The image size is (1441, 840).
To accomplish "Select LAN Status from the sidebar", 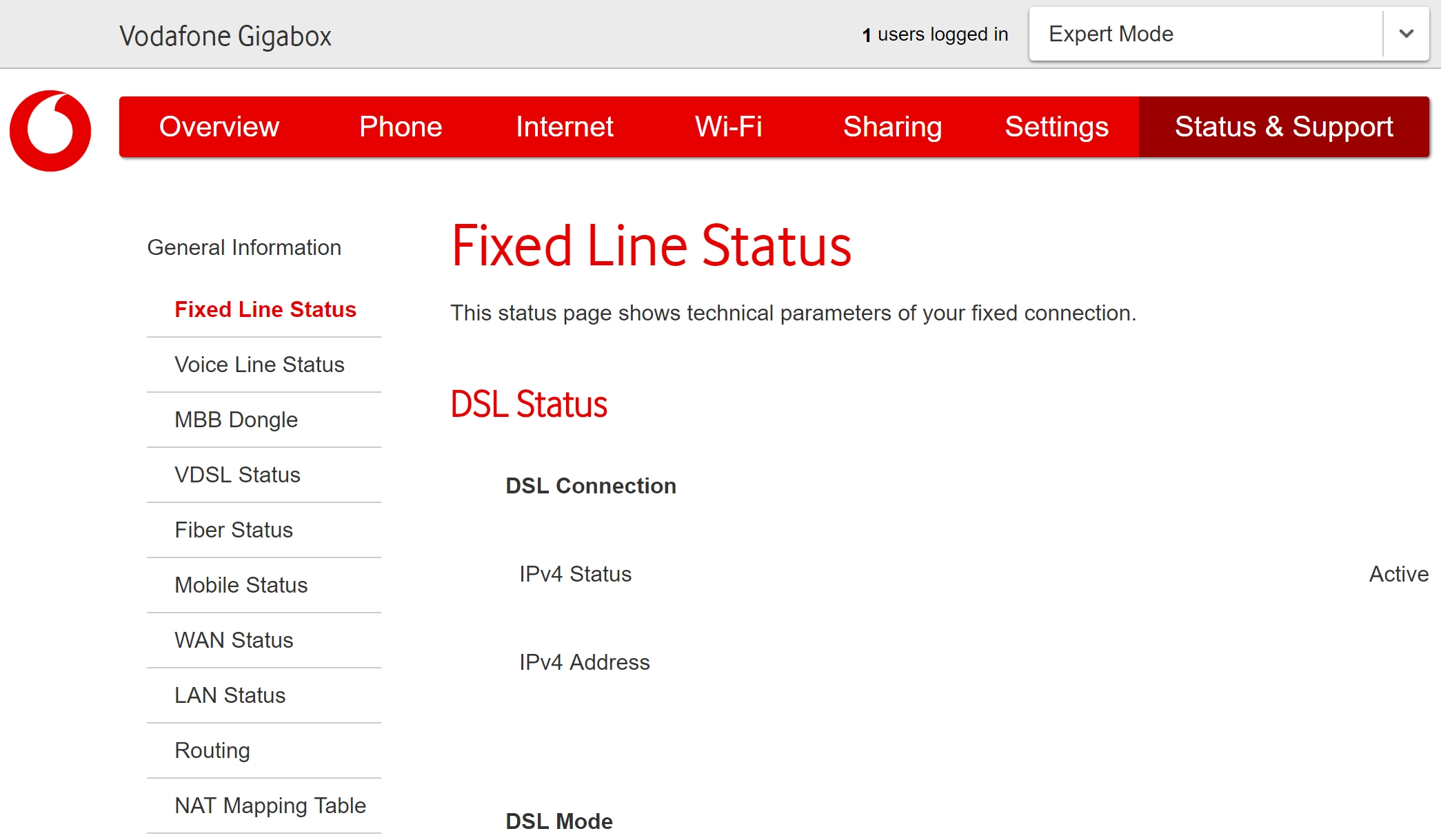I will pyautogui.click(x=230, y=695).
